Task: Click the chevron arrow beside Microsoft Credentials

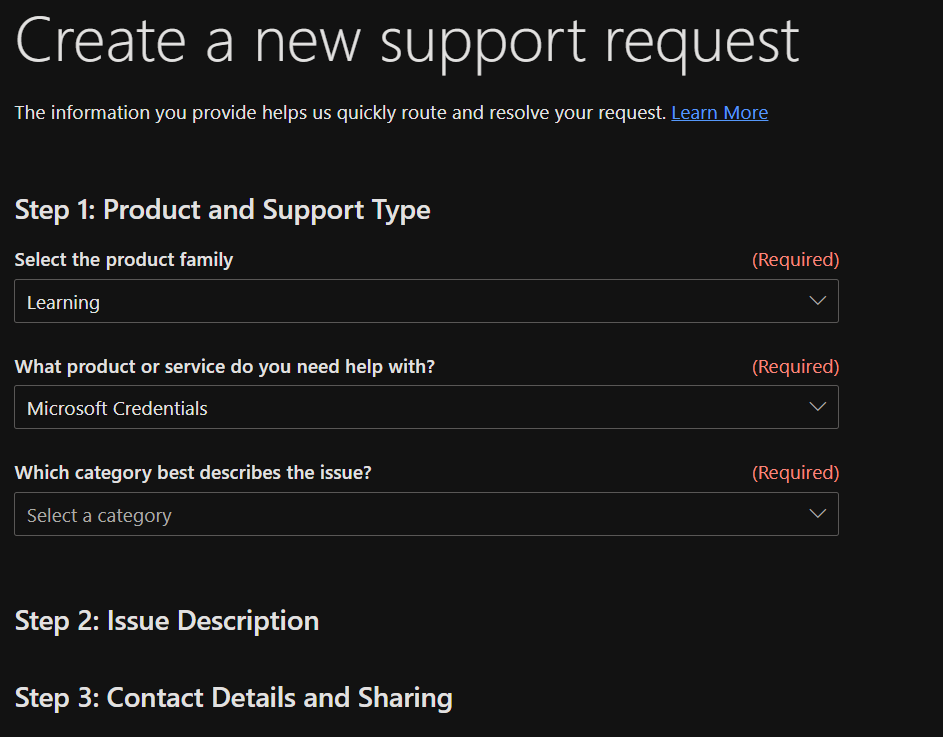Action: point(817,407)
